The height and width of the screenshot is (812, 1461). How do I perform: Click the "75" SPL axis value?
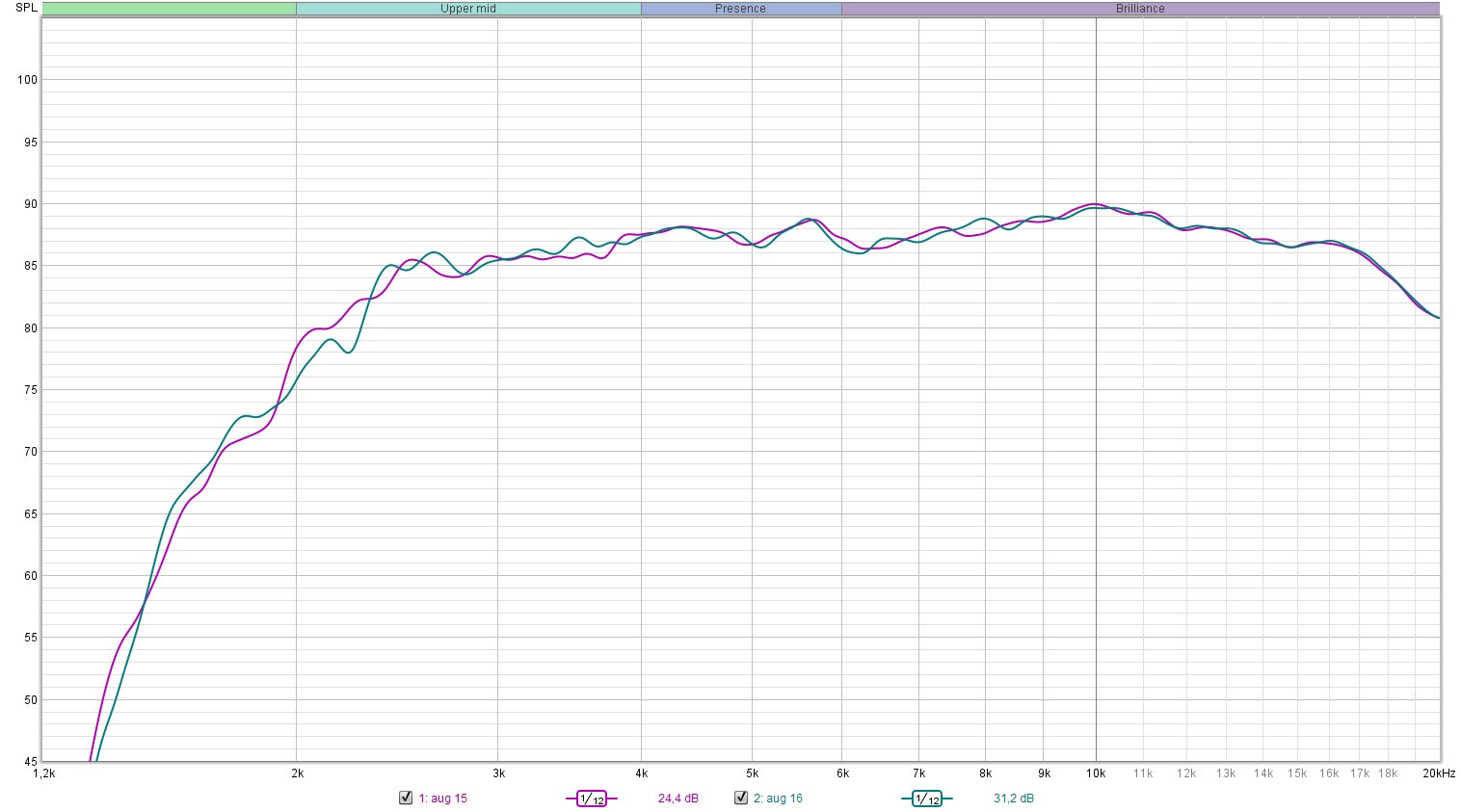point(30,390)
